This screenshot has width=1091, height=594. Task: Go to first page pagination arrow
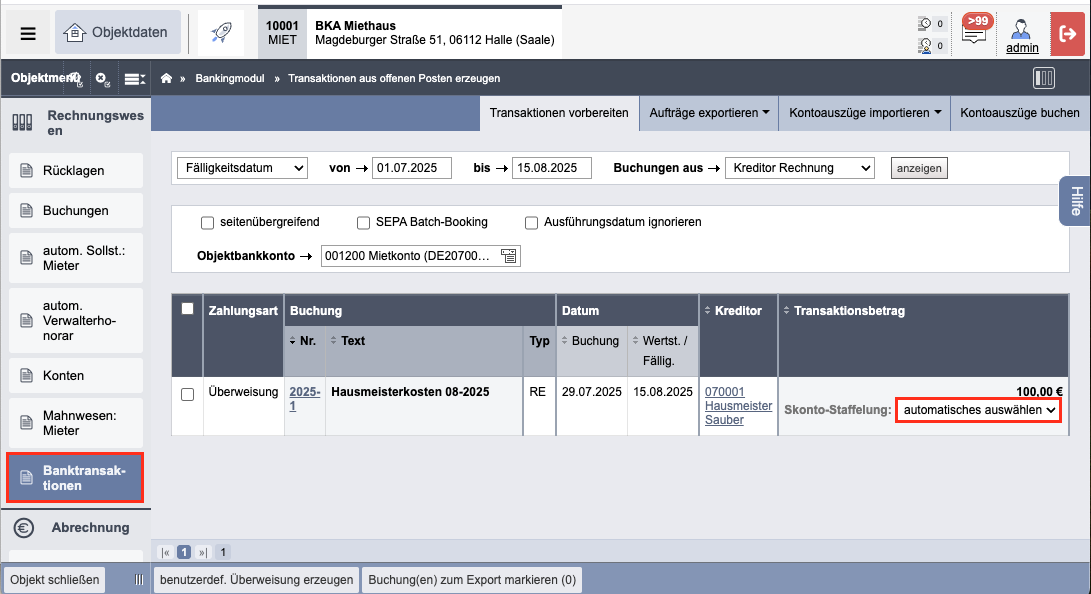click(x=166, y=552)
